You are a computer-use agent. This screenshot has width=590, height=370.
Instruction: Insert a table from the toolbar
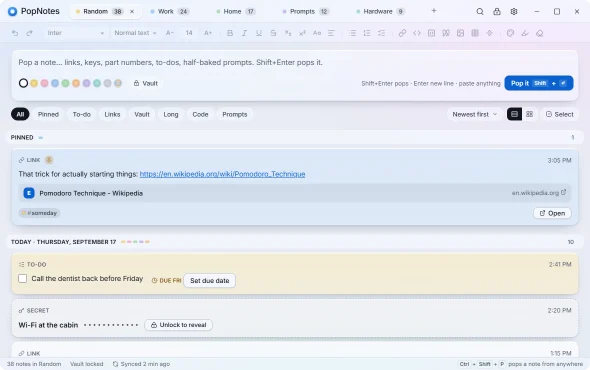[475, 33]
